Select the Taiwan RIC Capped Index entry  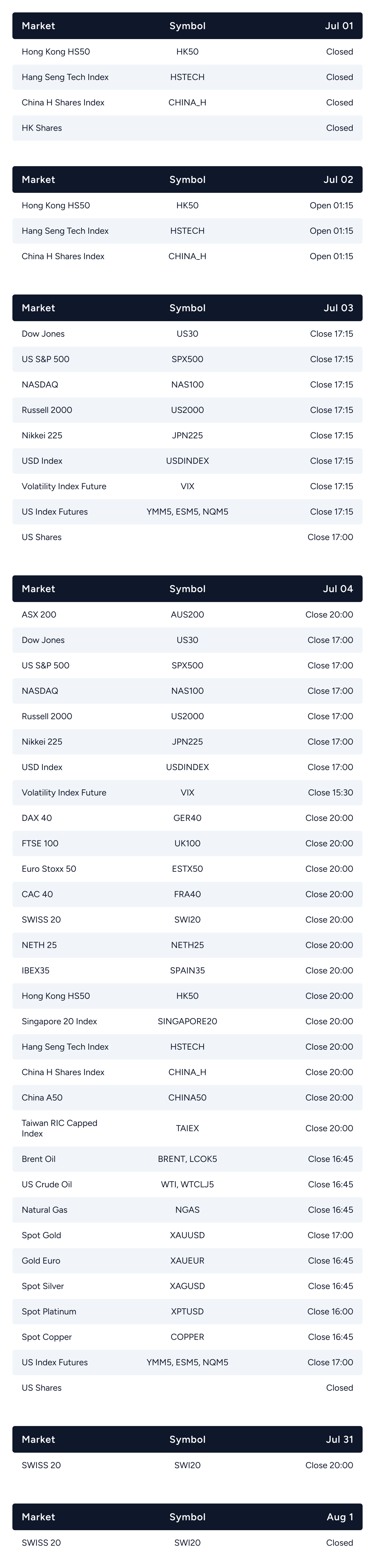[59, 1128]
